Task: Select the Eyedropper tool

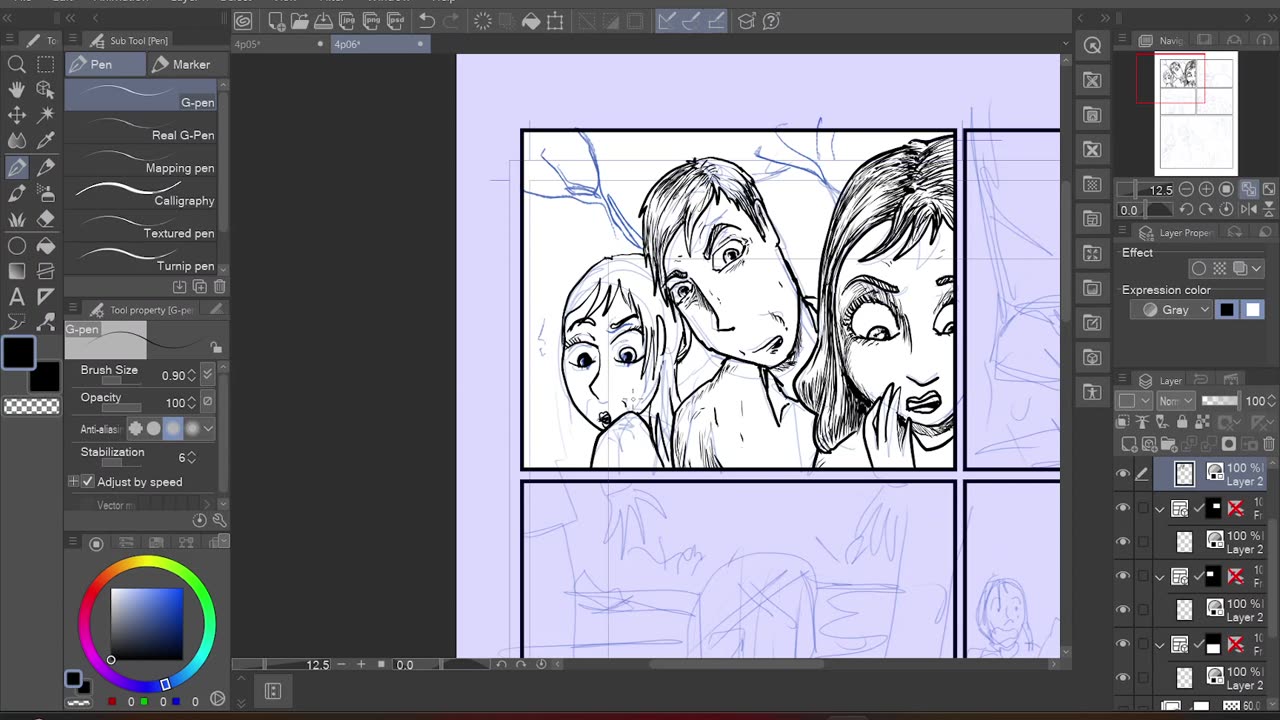Action: click(x=46, y=141)
